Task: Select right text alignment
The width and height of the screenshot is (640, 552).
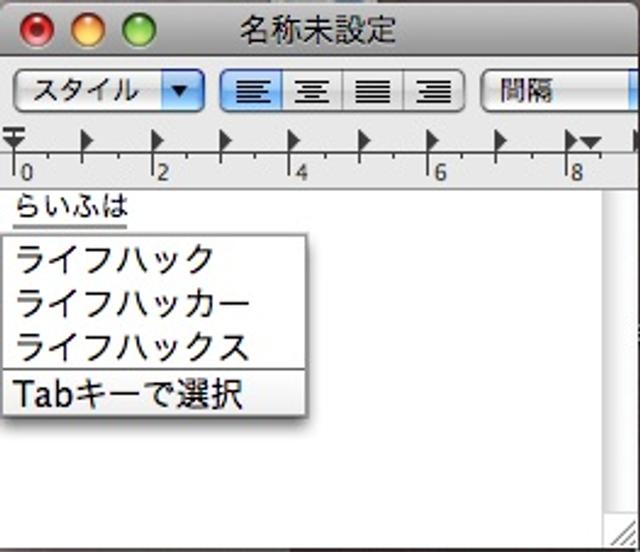Action: click(433, 90)
